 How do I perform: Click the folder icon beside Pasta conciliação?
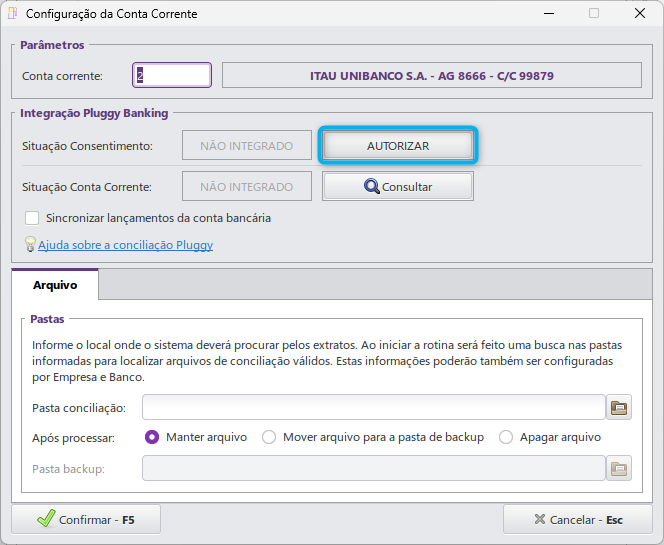(x=619, y=407)
